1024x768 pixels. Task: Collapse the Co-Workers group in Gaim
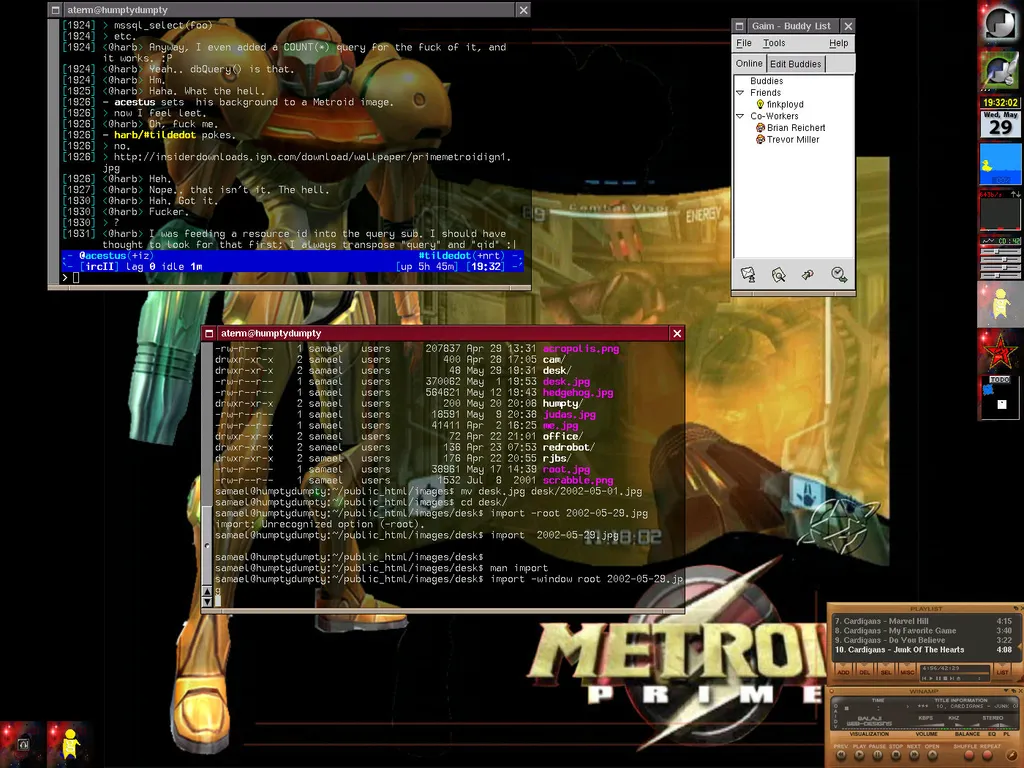coord(740,116)
